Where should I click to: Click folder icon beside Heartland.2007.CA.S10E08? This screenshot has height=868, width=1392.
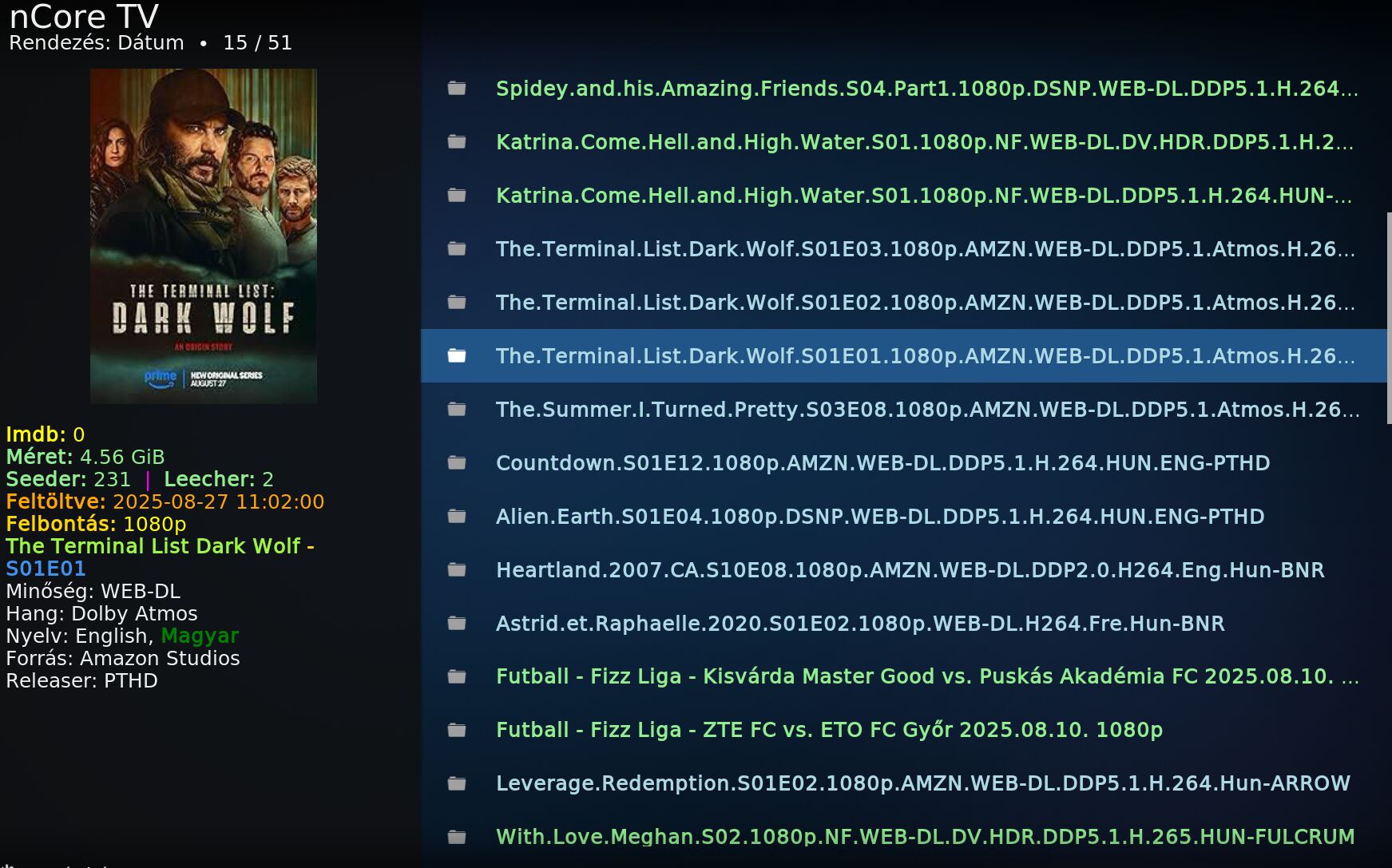457,569
